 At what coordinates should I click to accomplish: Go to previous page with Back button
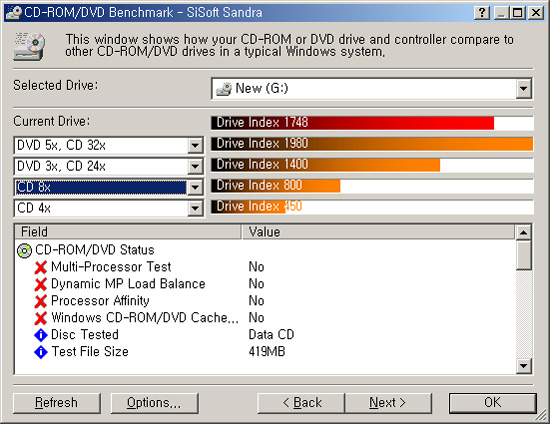click(301, 403)
